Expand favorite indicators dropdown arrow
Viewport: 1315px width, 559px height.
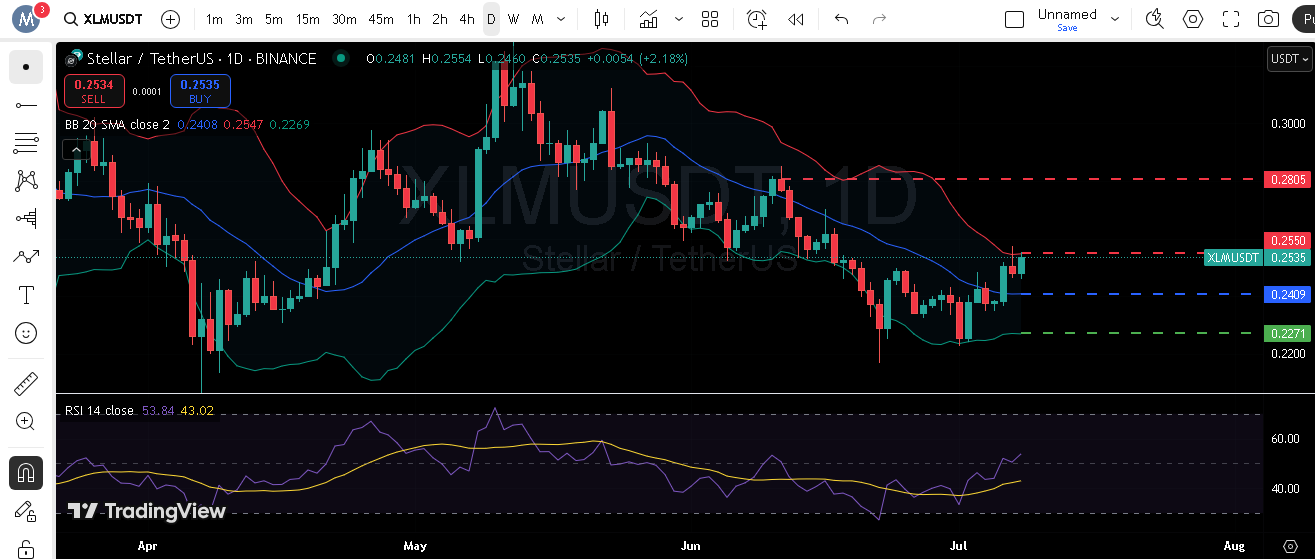[x=680, y=19]
